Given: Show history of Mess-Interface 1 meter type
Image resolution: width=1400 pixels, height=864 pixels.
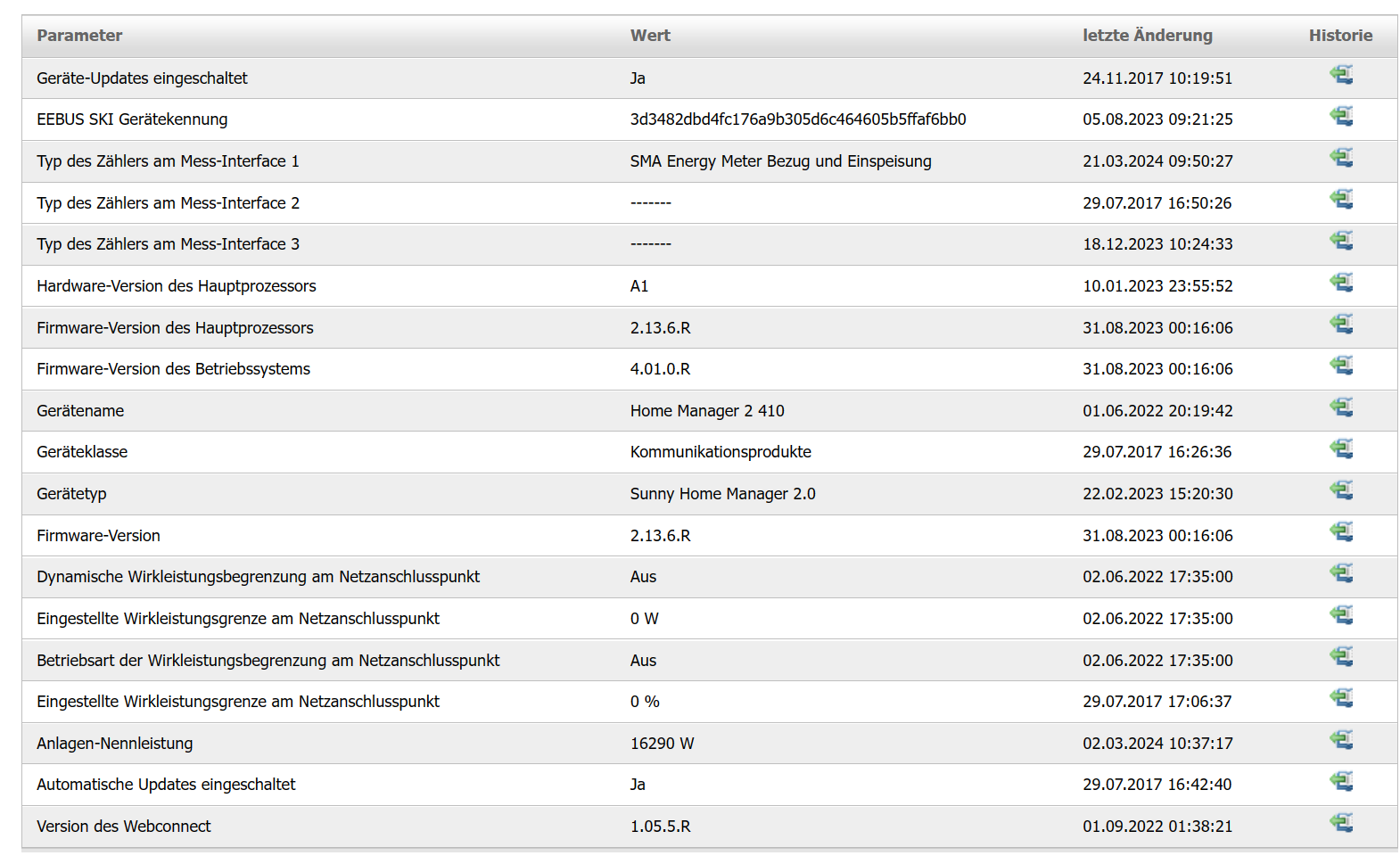Looking at the screenshot, I should click(x=1341, y=158).
